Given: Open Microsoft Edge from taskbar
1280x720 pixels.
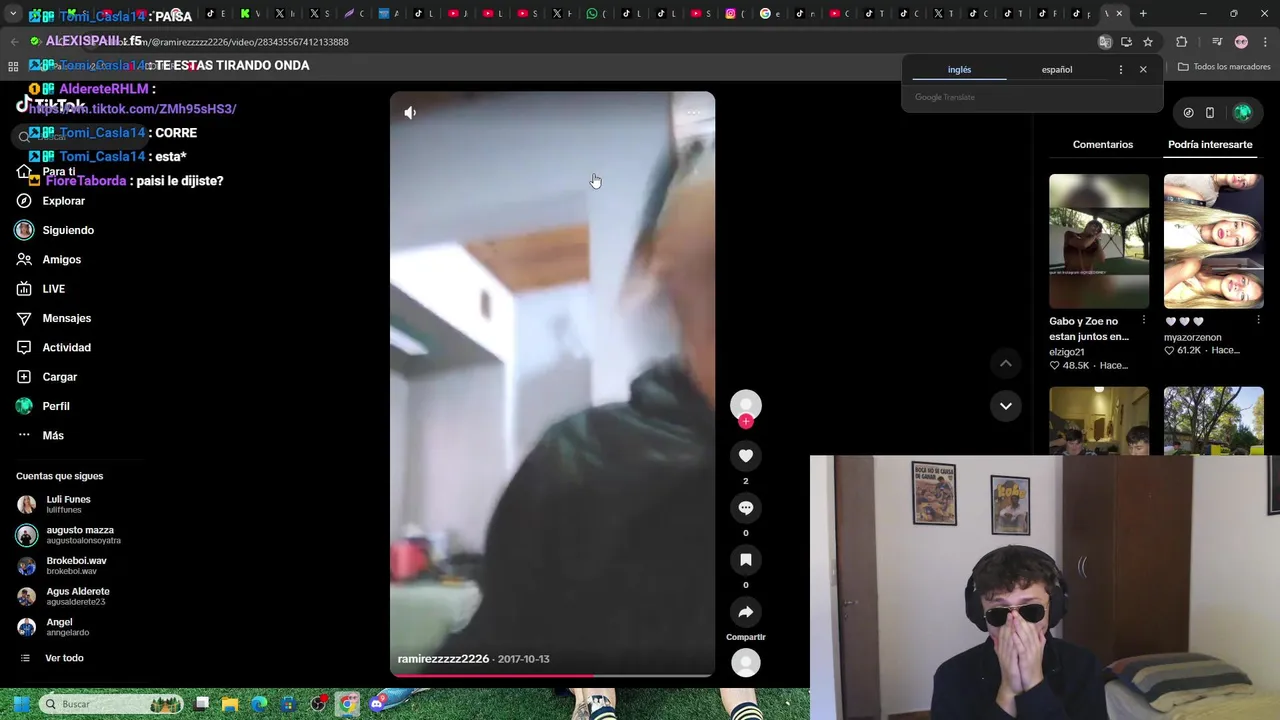Looking at the screenshot, I should (x=259, y=704).
